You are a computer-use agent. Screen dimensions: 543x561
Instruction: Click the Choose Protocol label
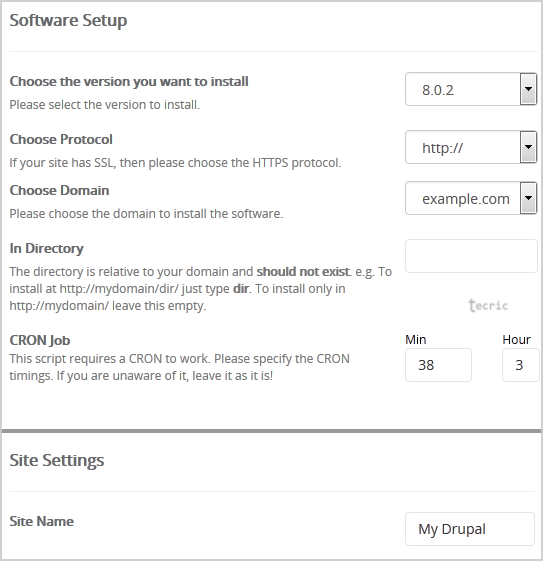[61, 139]
